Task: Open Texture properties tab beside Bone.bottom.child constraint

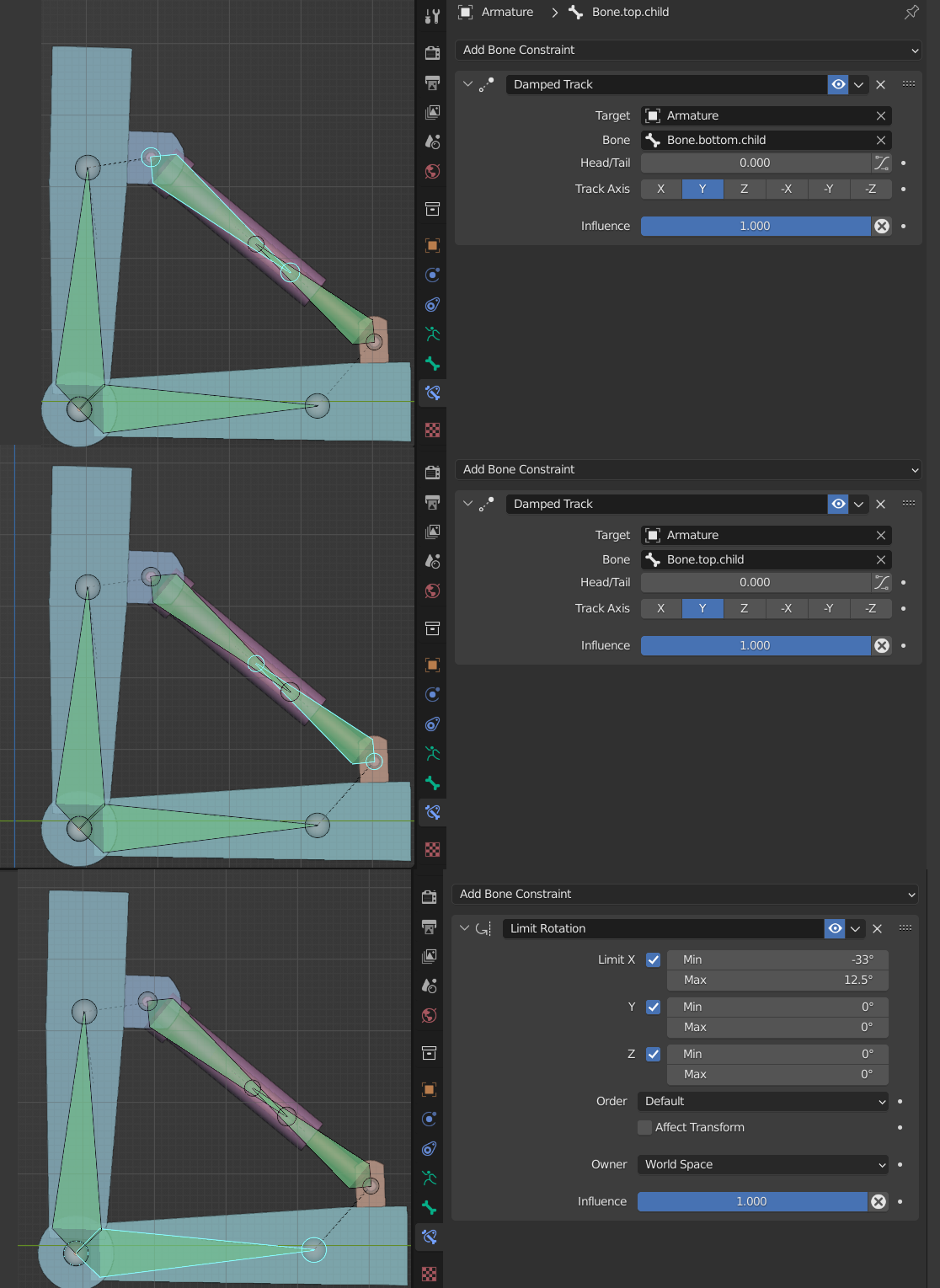Action: 432,430
